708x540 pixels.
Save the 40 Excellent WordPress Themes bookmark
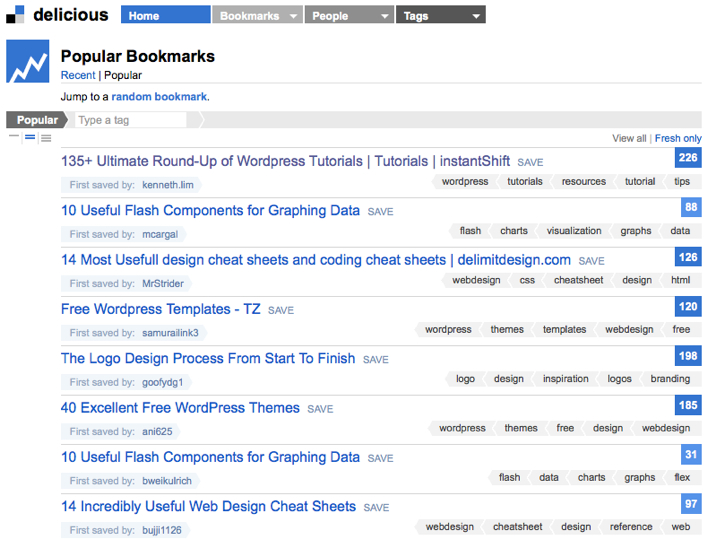[x=320, y=409]
